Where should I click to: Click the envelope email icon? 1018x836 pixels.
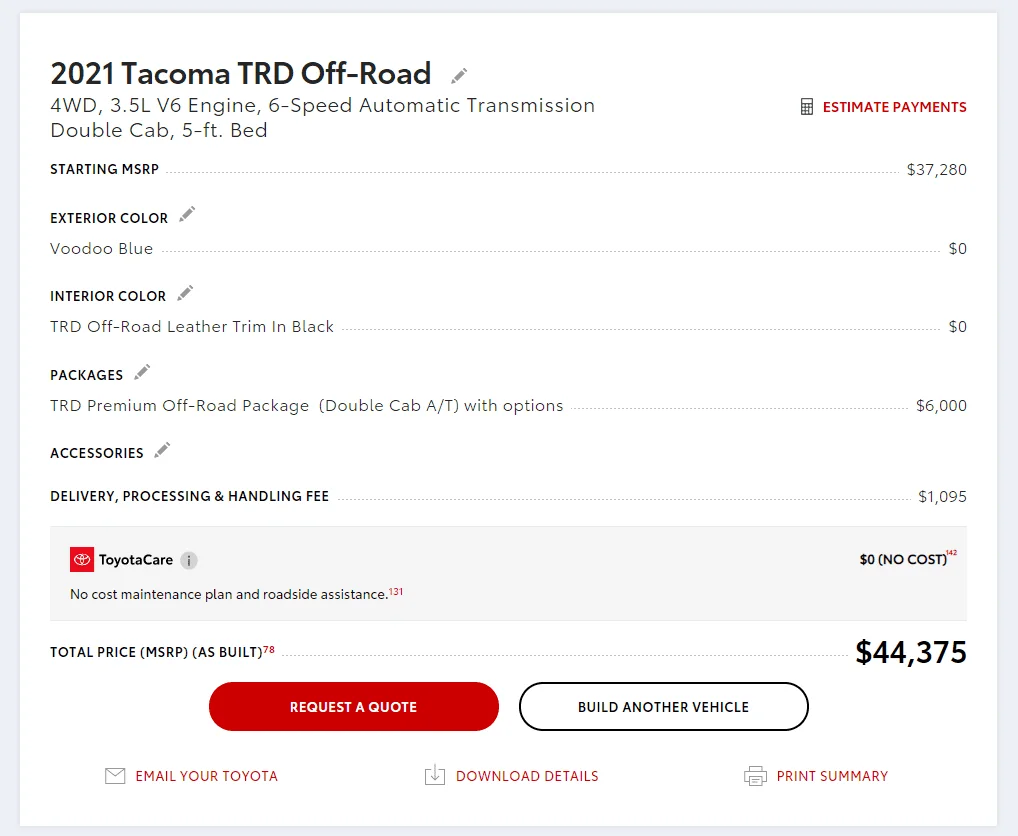115,776
